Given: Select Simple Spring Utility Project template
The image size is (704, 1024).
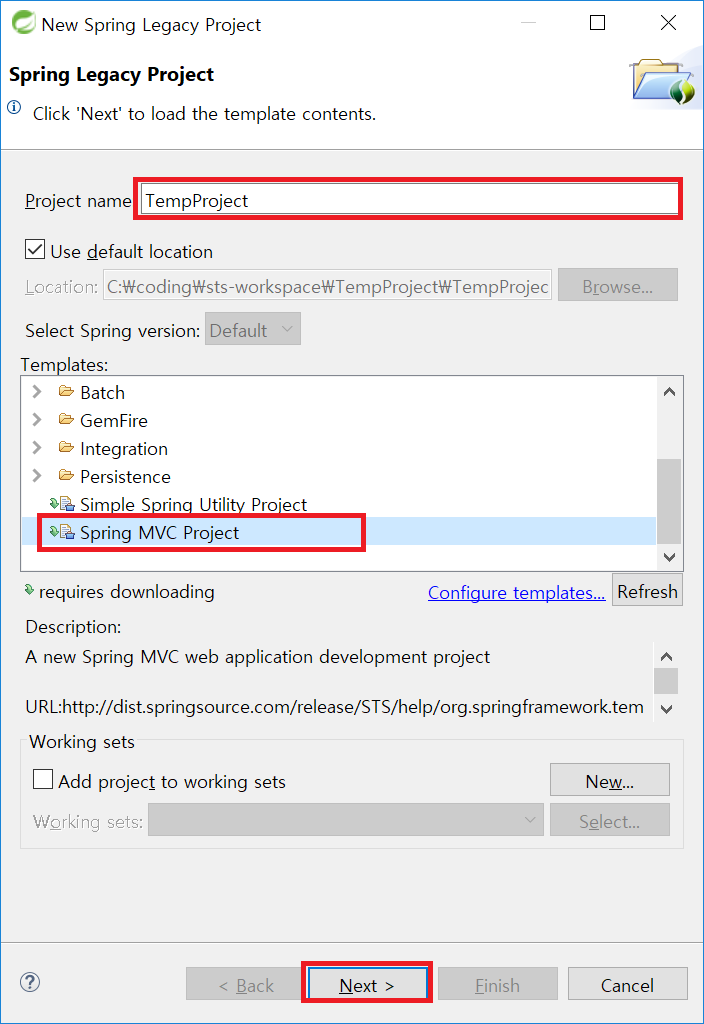Looking at the screenshot, I should click(x=193, y=505).
